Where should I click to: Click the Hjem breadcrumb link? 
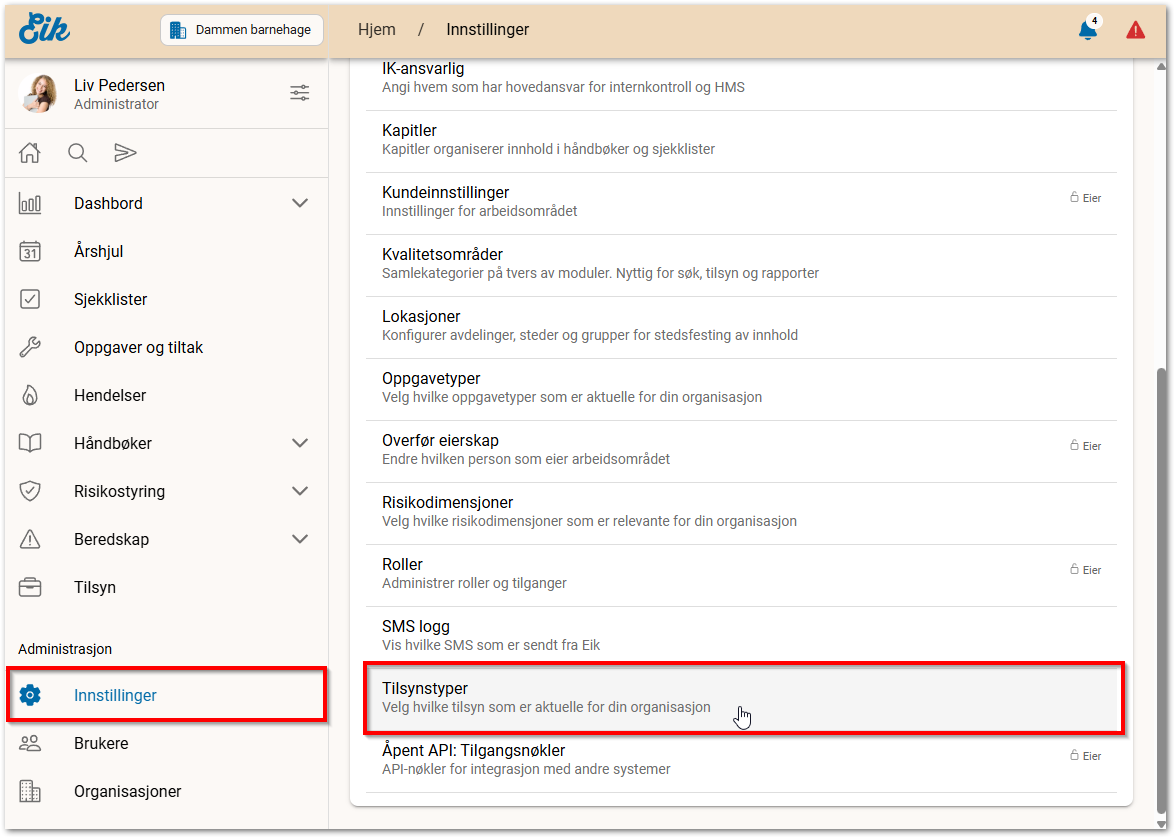point(377,30)
